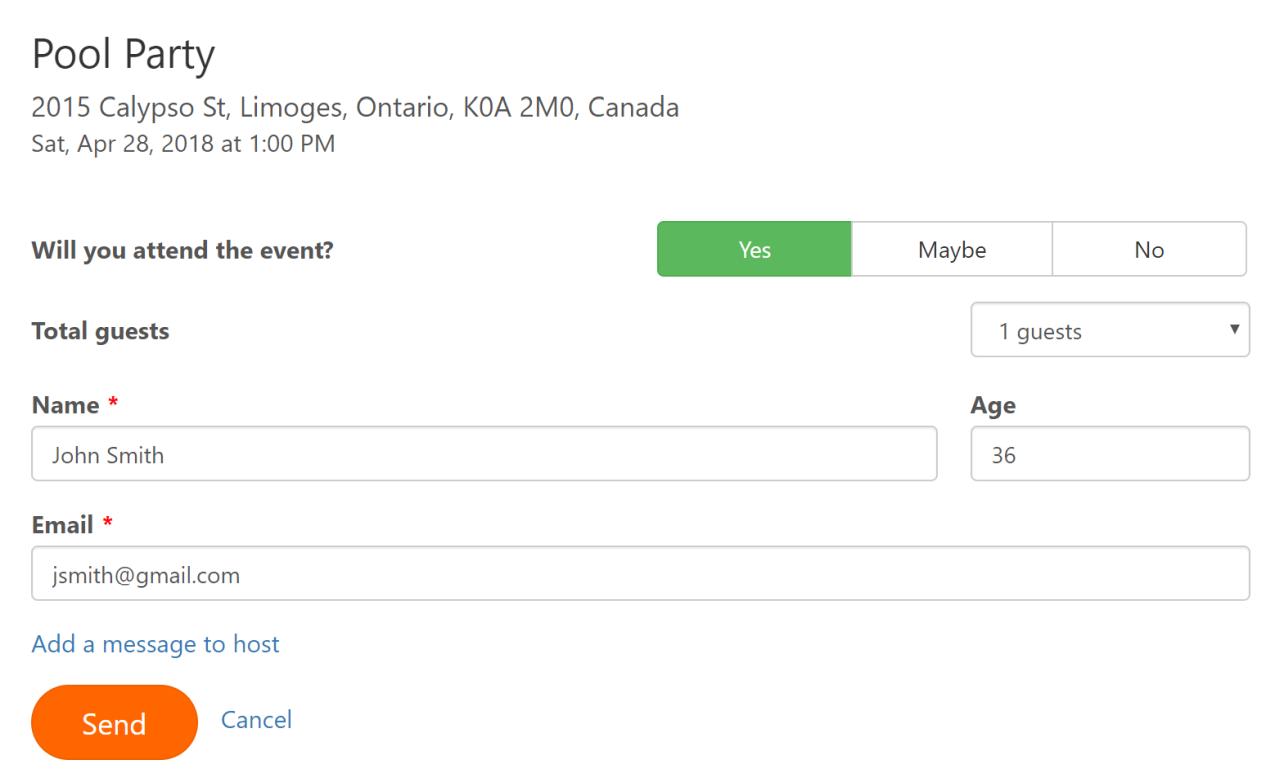
Task: Click the 2015 Calypso St address line
Action: pos(355,107)
